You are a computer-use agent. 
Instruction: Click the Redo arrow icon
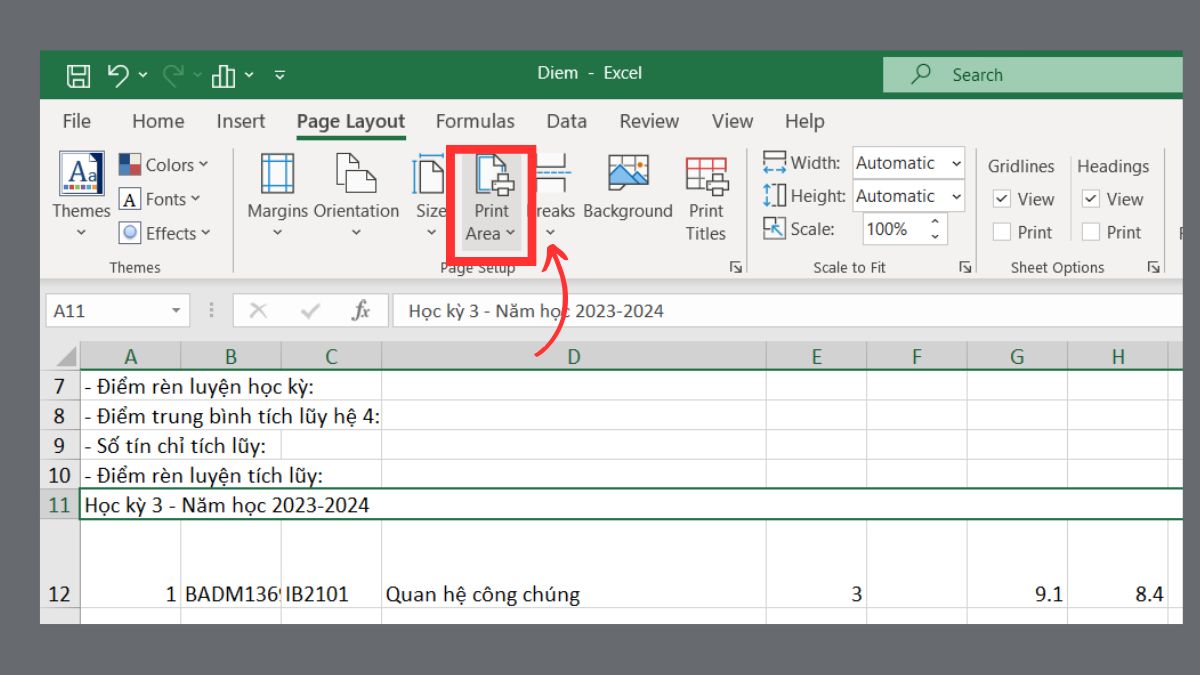[173, 75]
